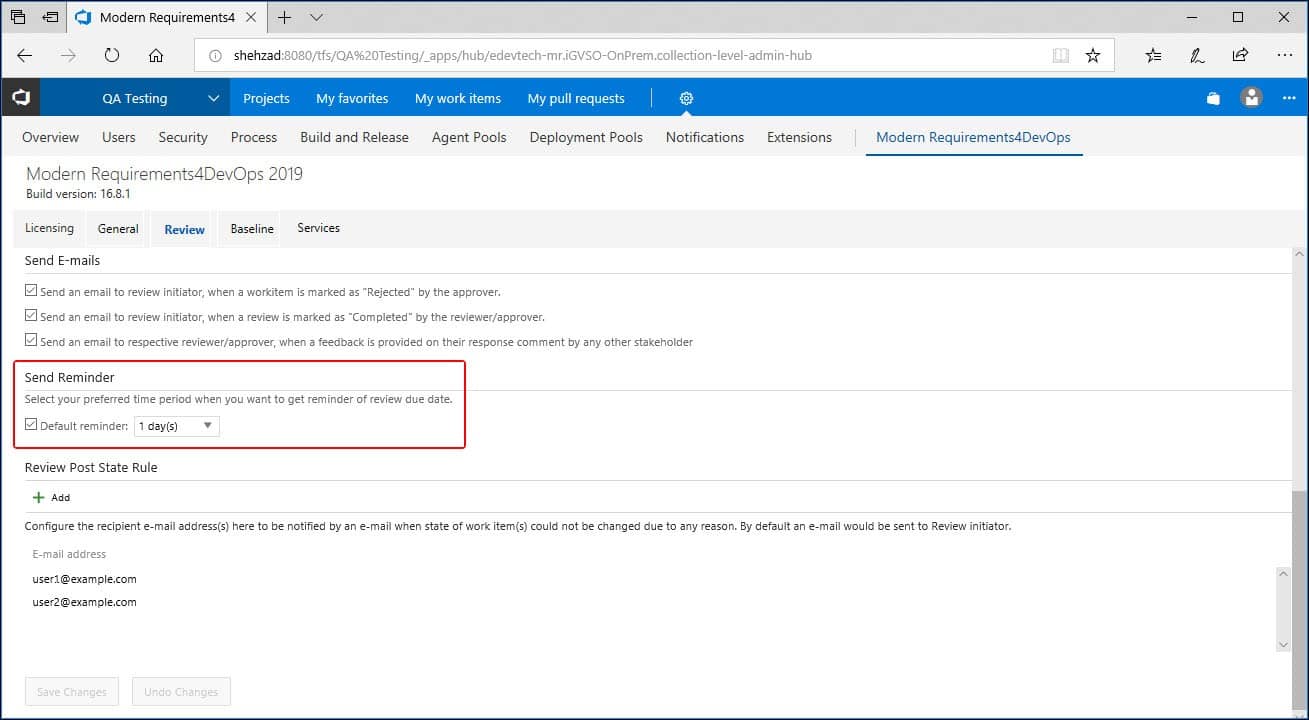Click the browser Back arrow
Screen dimensions: 1309x720
25,56
